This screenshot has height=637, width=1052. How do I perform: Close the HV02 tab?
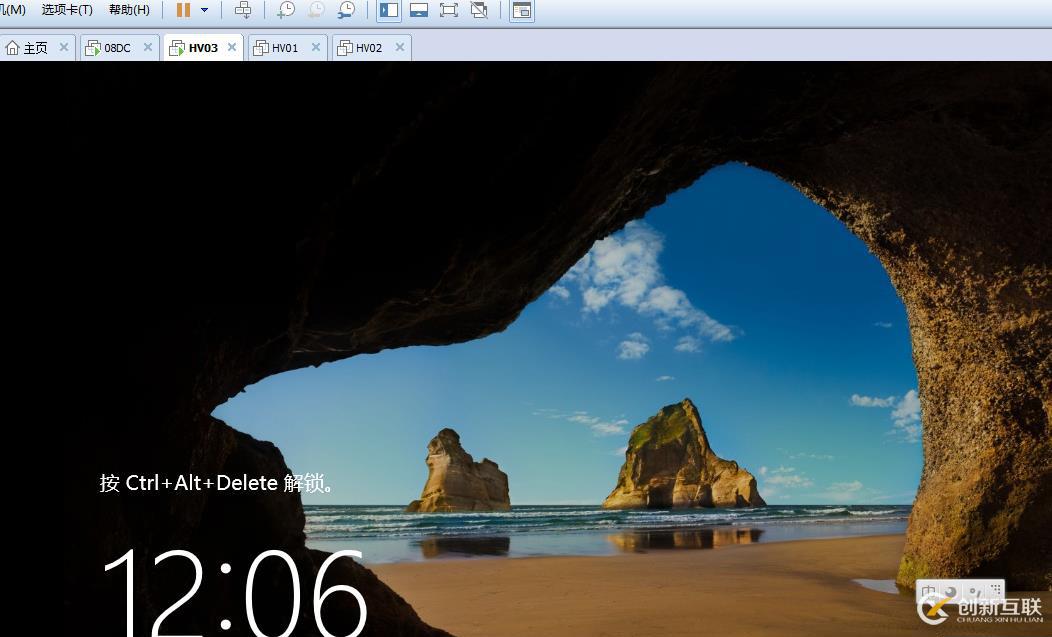click(x=400, y=47)
